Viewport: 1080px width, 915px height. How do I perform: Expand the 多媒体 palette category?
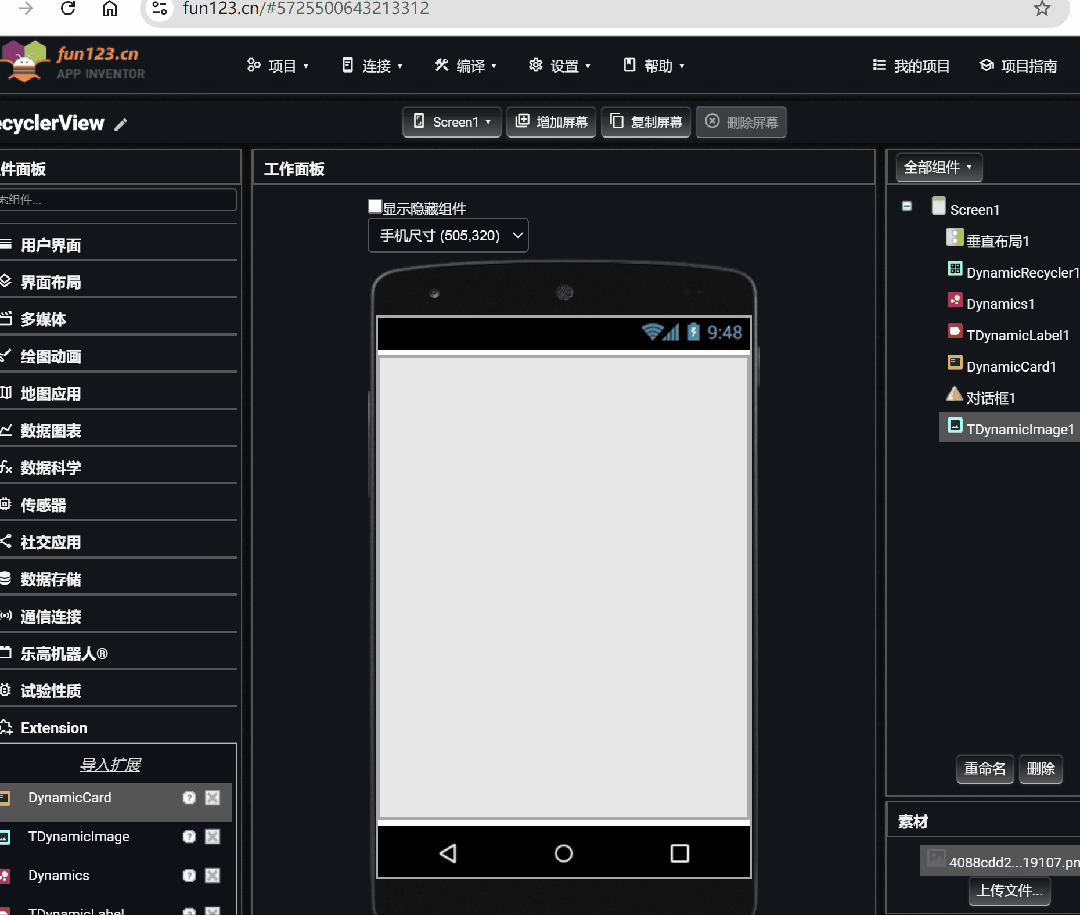118,319
